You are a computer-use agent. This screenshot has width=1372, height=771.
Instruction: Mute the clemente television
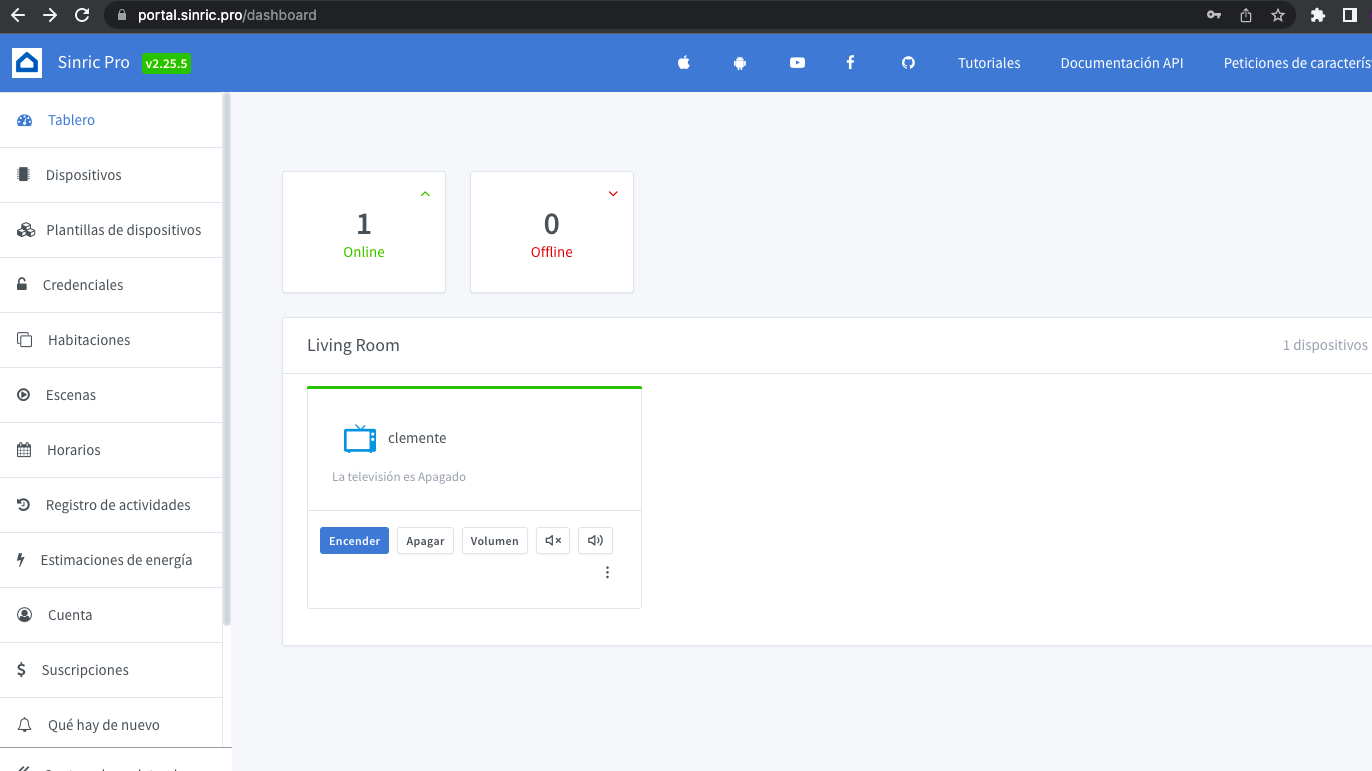[x=553, y=541]
